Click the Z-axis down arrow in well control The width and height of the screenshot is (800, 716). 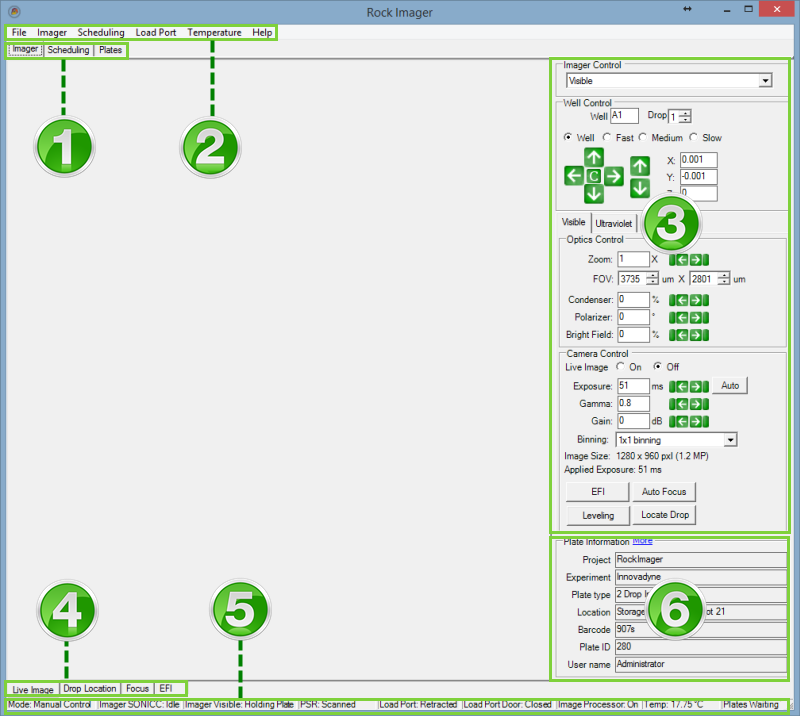coord(640,187)
